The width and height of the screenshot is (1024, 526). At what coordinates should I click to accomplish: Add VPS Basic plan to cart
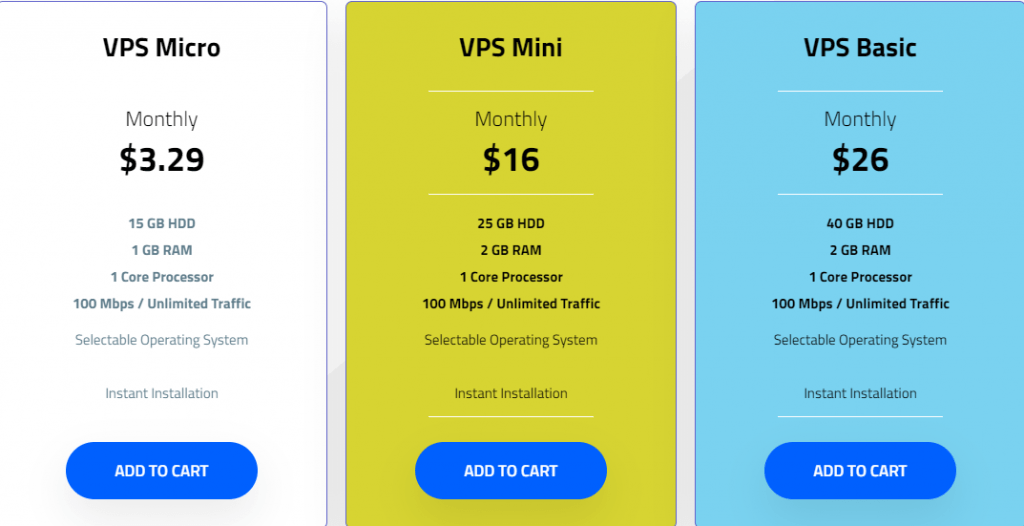[x=860, y=470]
